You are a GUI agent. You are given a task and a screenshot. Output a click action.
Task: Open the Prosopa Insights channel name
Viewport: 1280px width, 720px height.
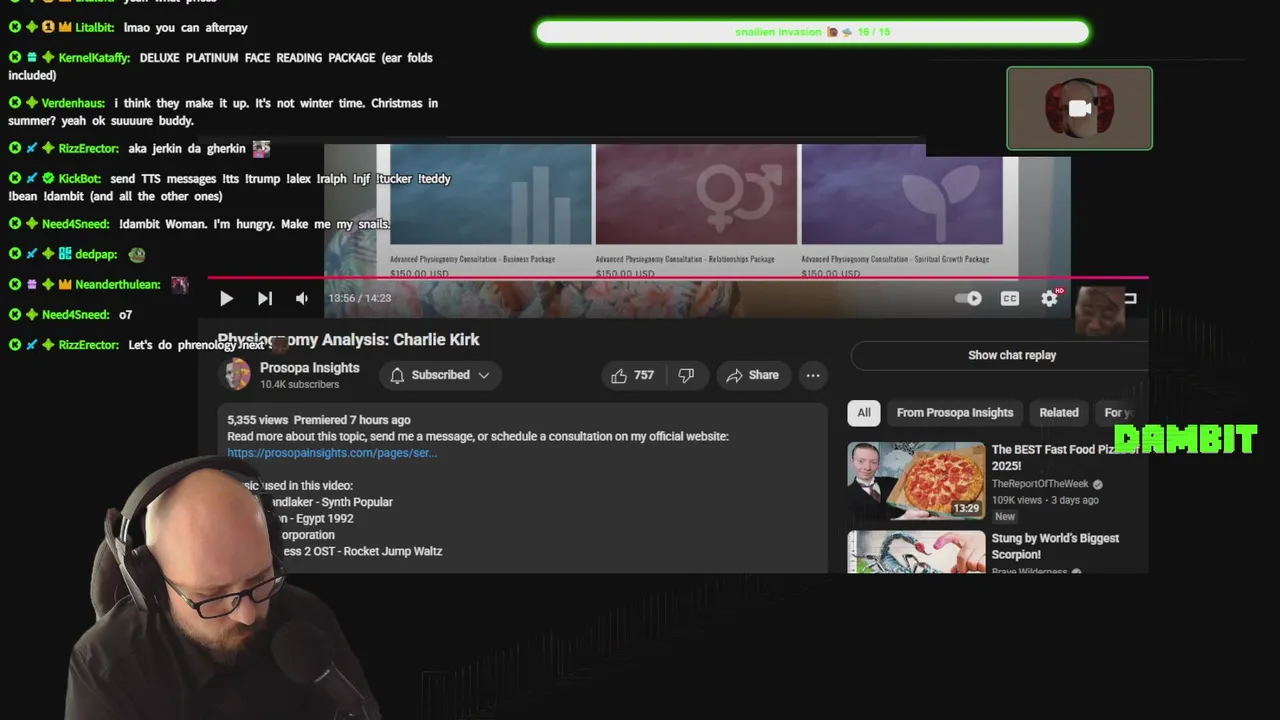pyautogui.click(x=309, y=368)
